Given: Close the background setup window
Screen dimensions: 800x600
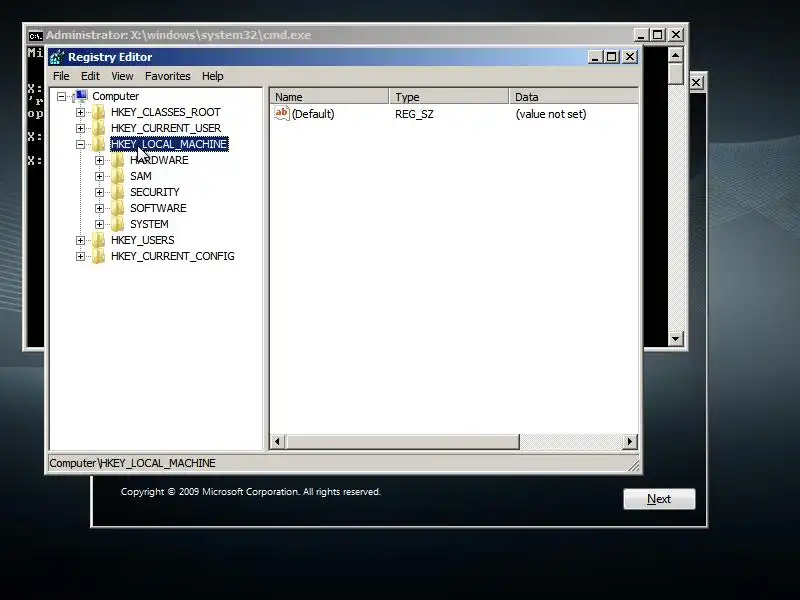Looking at the screenshot, I should pyautogui.click(x=696, y=83).
